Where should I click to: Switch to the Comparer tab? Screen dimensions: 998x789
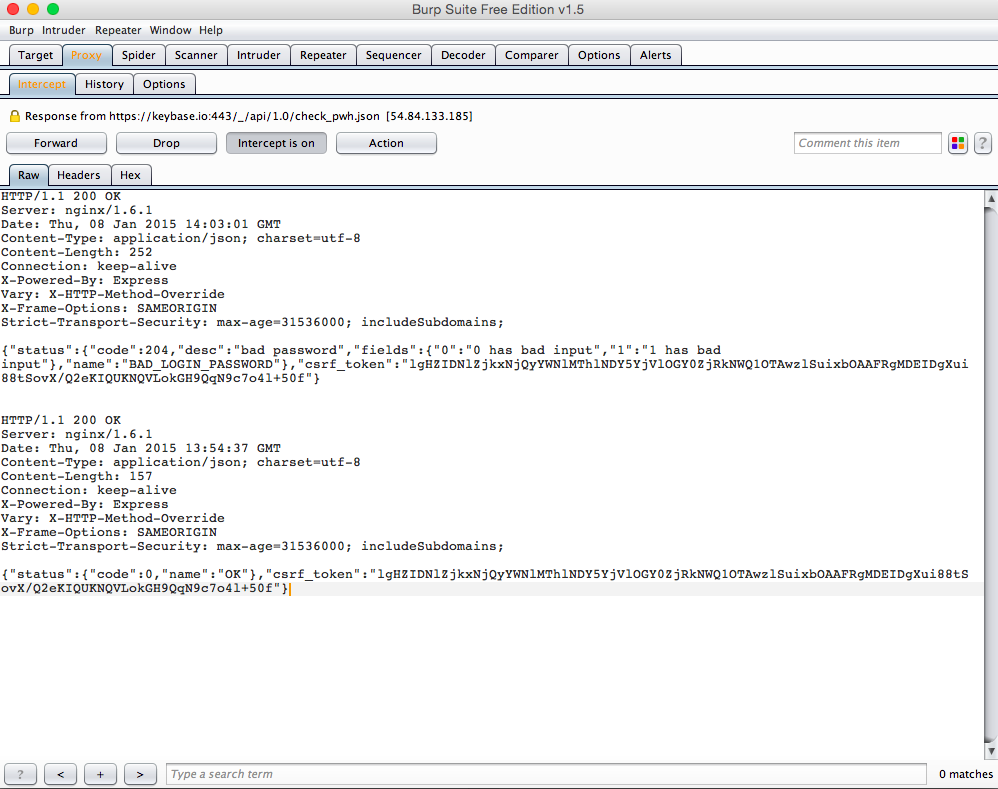click(x=531, y=55)
